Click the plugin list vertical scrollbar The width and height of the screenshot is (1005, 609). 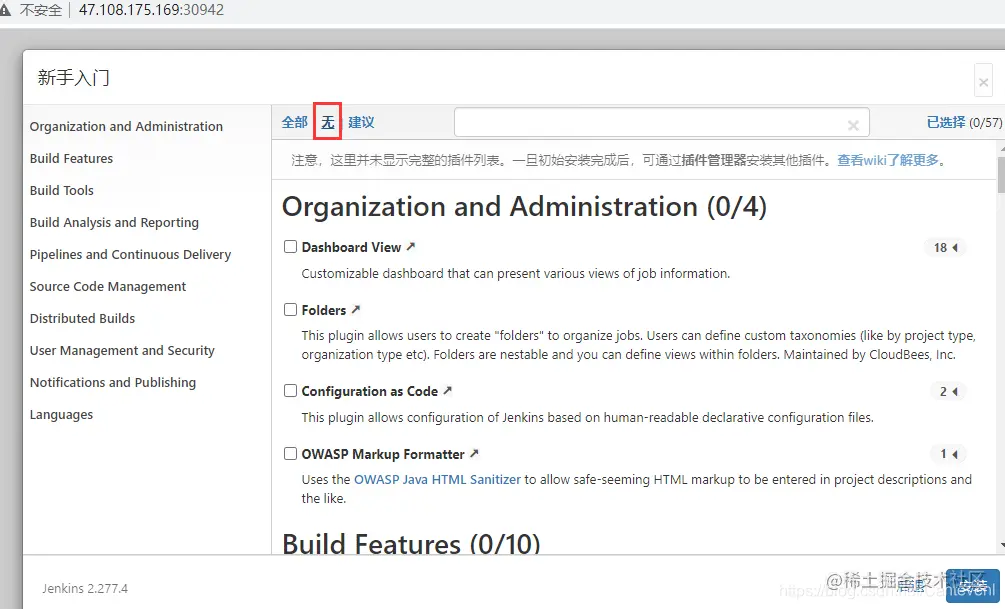click(x=1001, y=173)
